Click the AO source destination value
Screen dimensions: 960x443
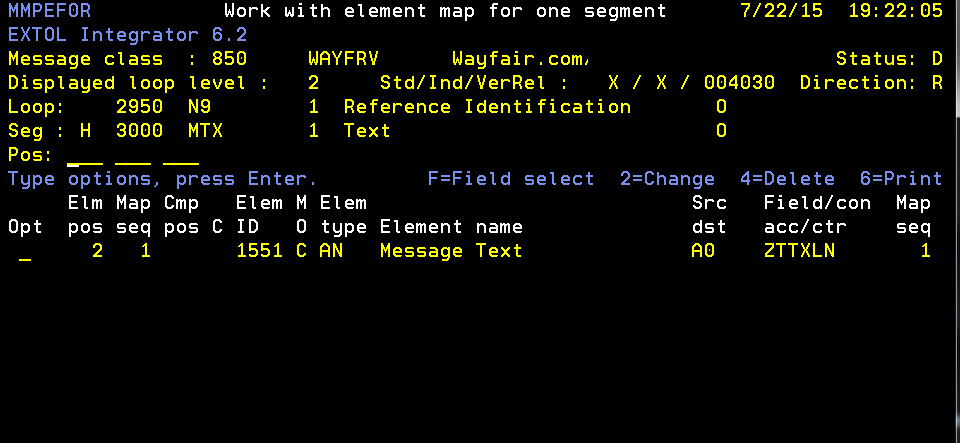[703, 251]
